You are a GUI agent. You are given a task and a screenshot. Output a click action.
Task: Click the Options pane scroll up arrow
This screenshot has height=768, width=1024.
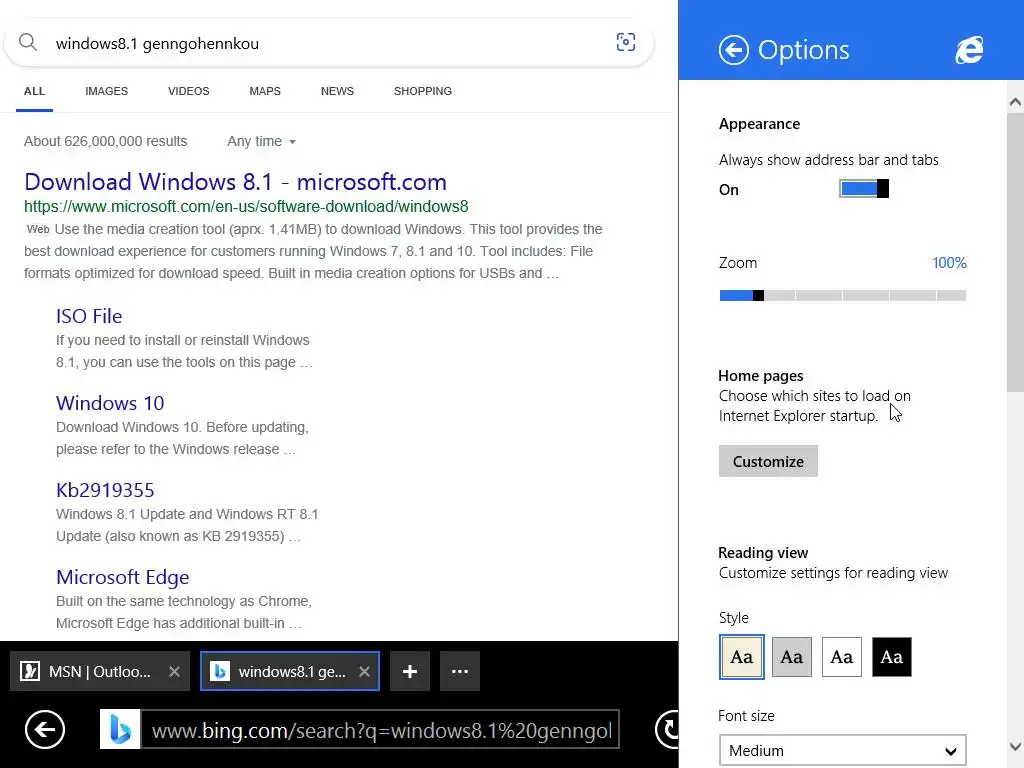tap(1015, 102)
